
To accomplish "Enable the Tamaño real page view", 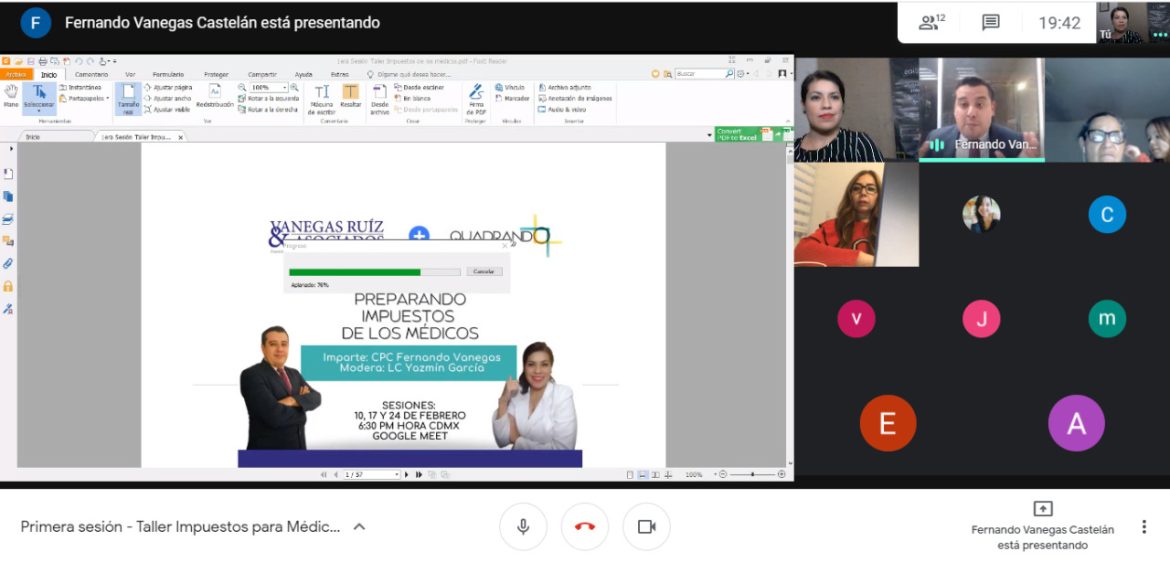I will click(x=128, y=98).
